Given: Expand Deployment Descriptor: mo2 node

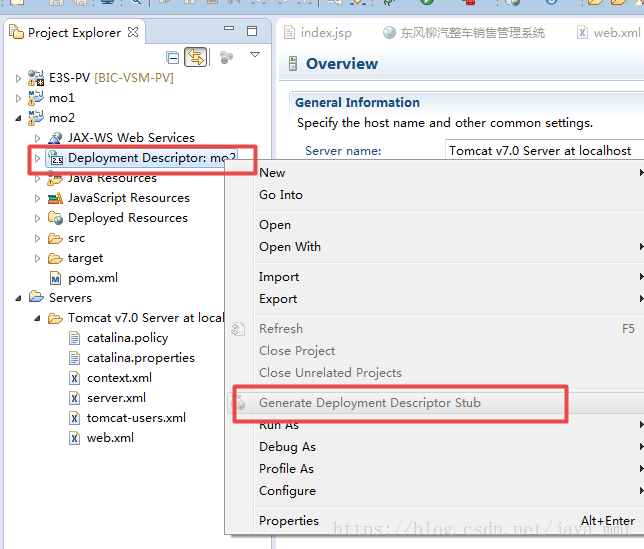Looking at the screenshot, I should coord(37,158).
